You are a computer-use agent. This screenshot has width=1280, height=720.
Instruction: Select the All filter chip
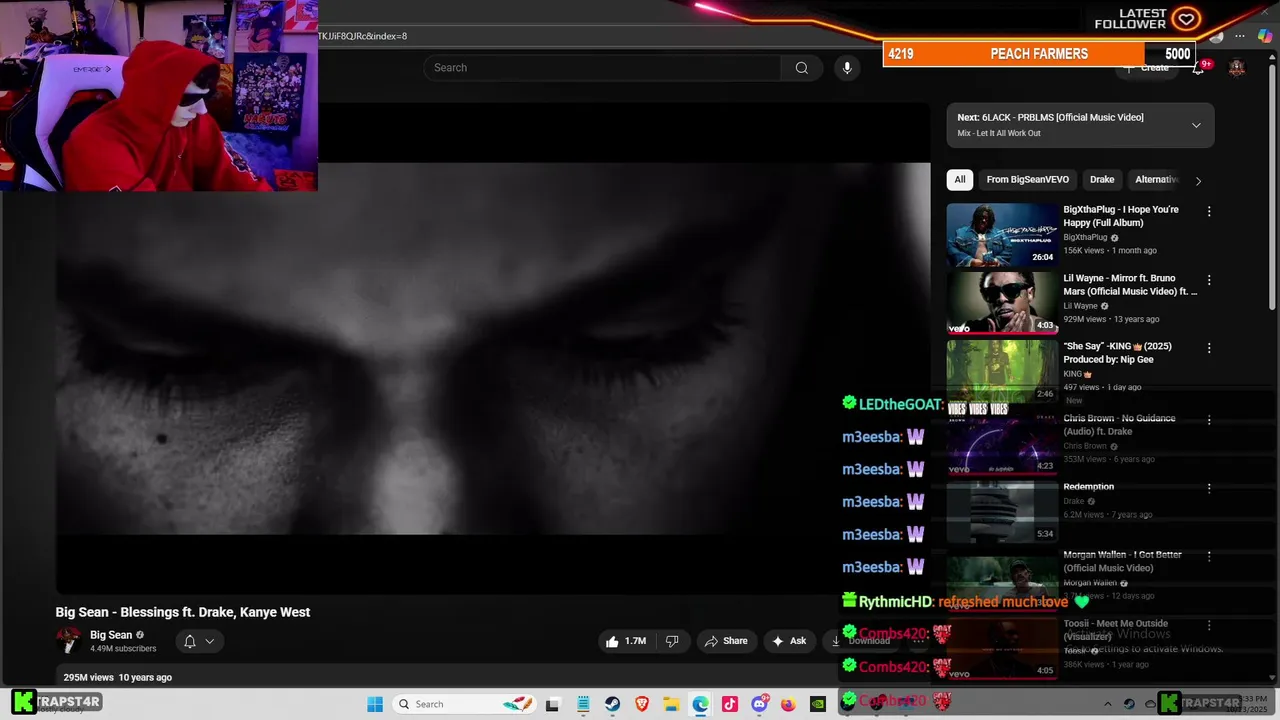(x=960, y=180)
